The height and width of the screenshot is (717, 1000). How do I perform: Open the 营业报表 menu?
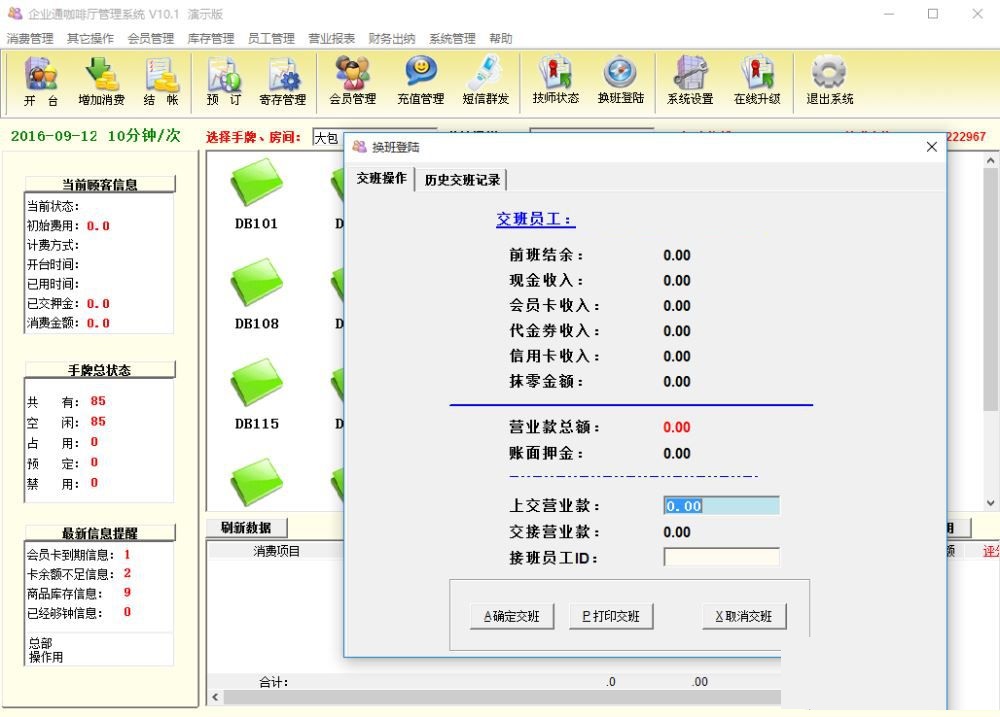331,38
